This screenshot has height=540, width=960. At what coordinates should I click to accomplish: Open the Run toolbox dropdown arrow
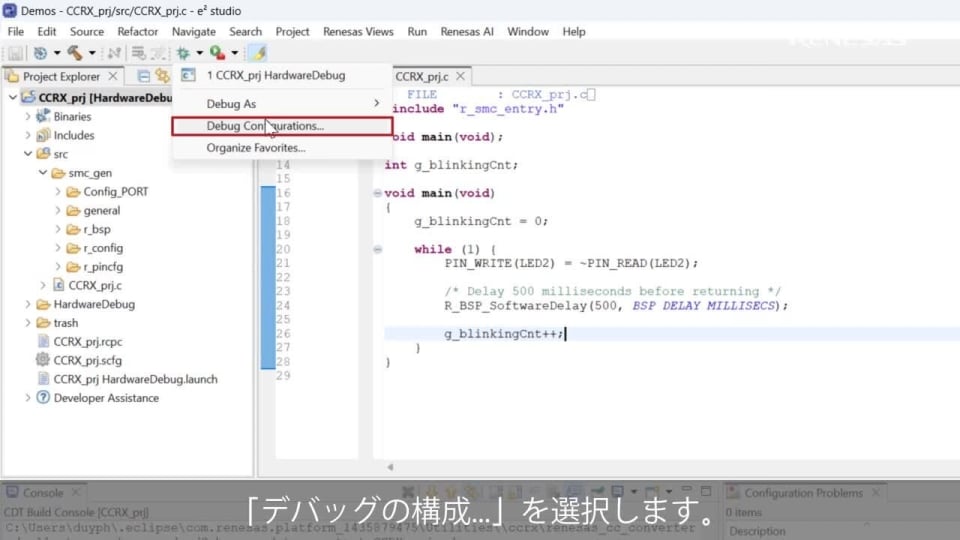pos(234,53)
